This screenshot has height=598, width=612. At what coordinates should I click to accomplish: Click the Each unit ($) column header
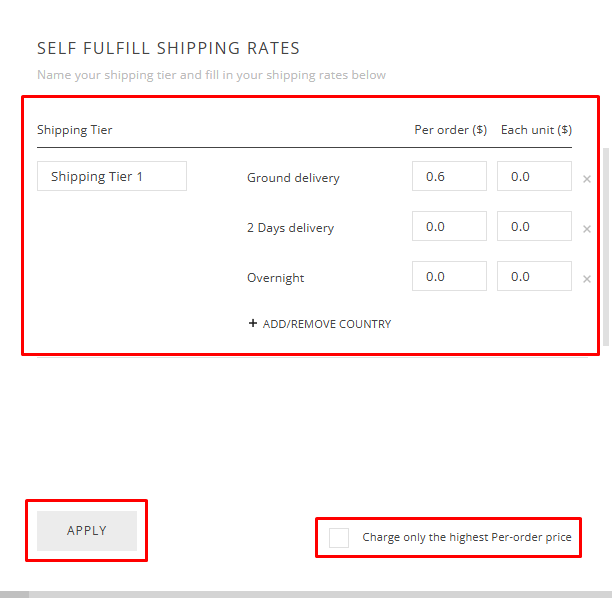click(536, 130)
